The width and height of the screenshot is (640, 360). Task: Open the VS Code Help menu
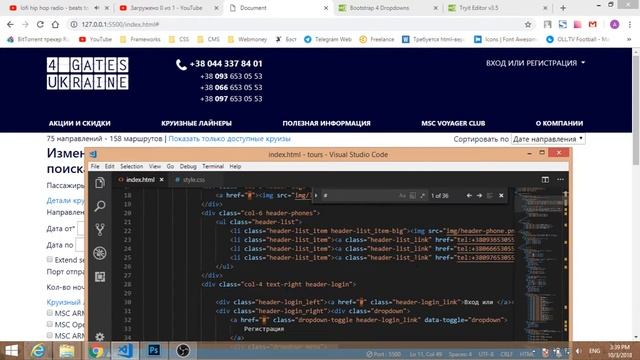[235, 166]
